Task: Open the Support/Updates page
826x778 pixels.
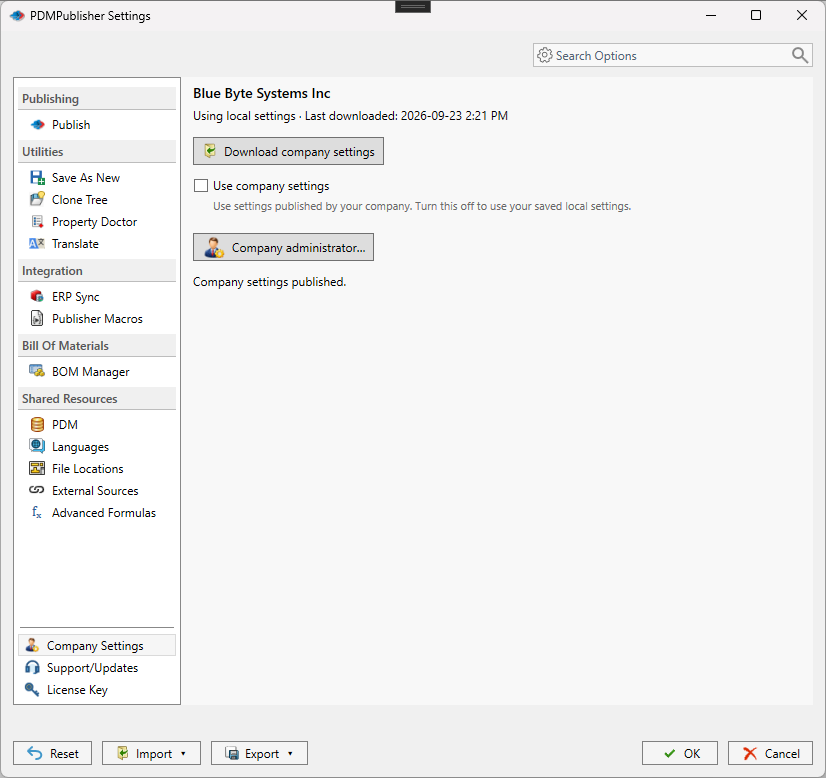Action: 97,667
